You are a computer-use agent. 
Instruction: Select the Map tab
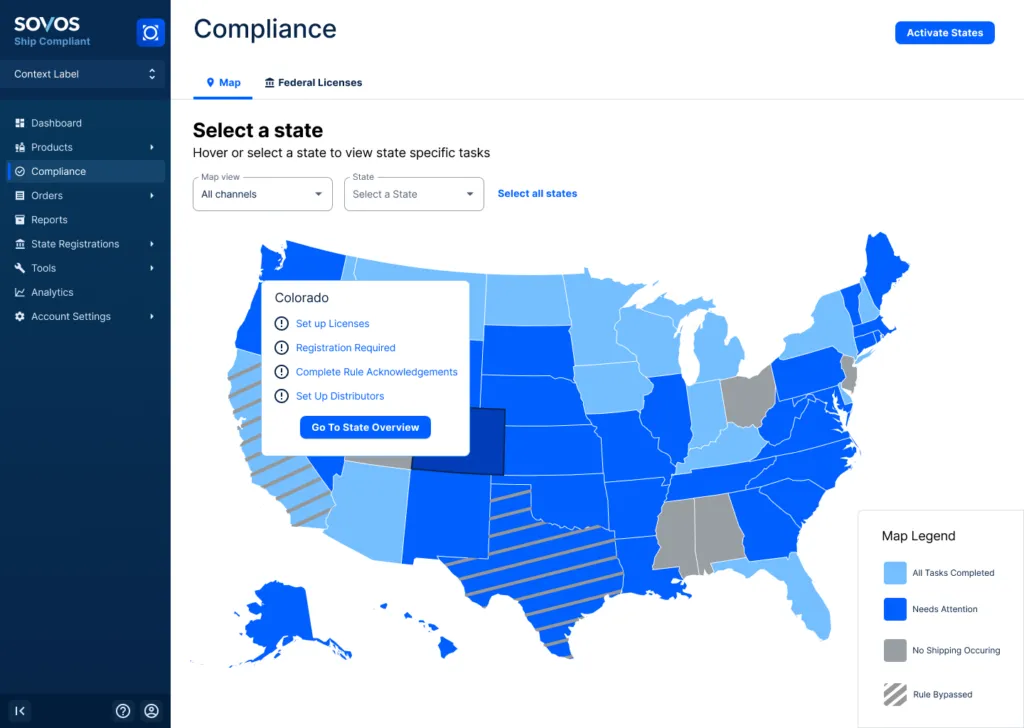tap(222, 82)
